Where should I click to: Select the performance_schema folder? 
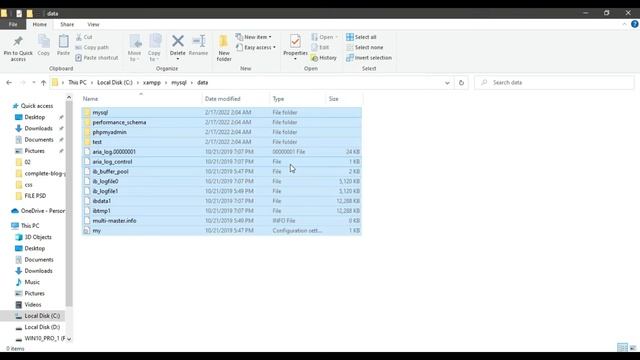[222, 122]
